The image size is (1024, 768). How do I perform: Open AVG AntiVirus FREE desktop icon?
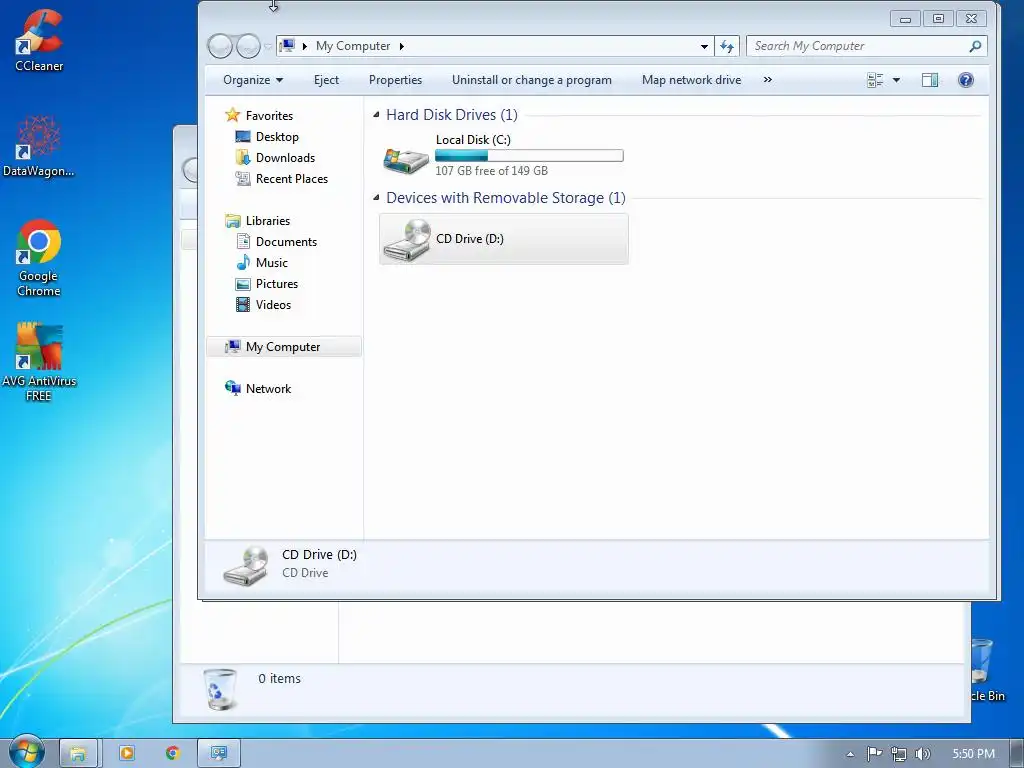coord(39,361)
